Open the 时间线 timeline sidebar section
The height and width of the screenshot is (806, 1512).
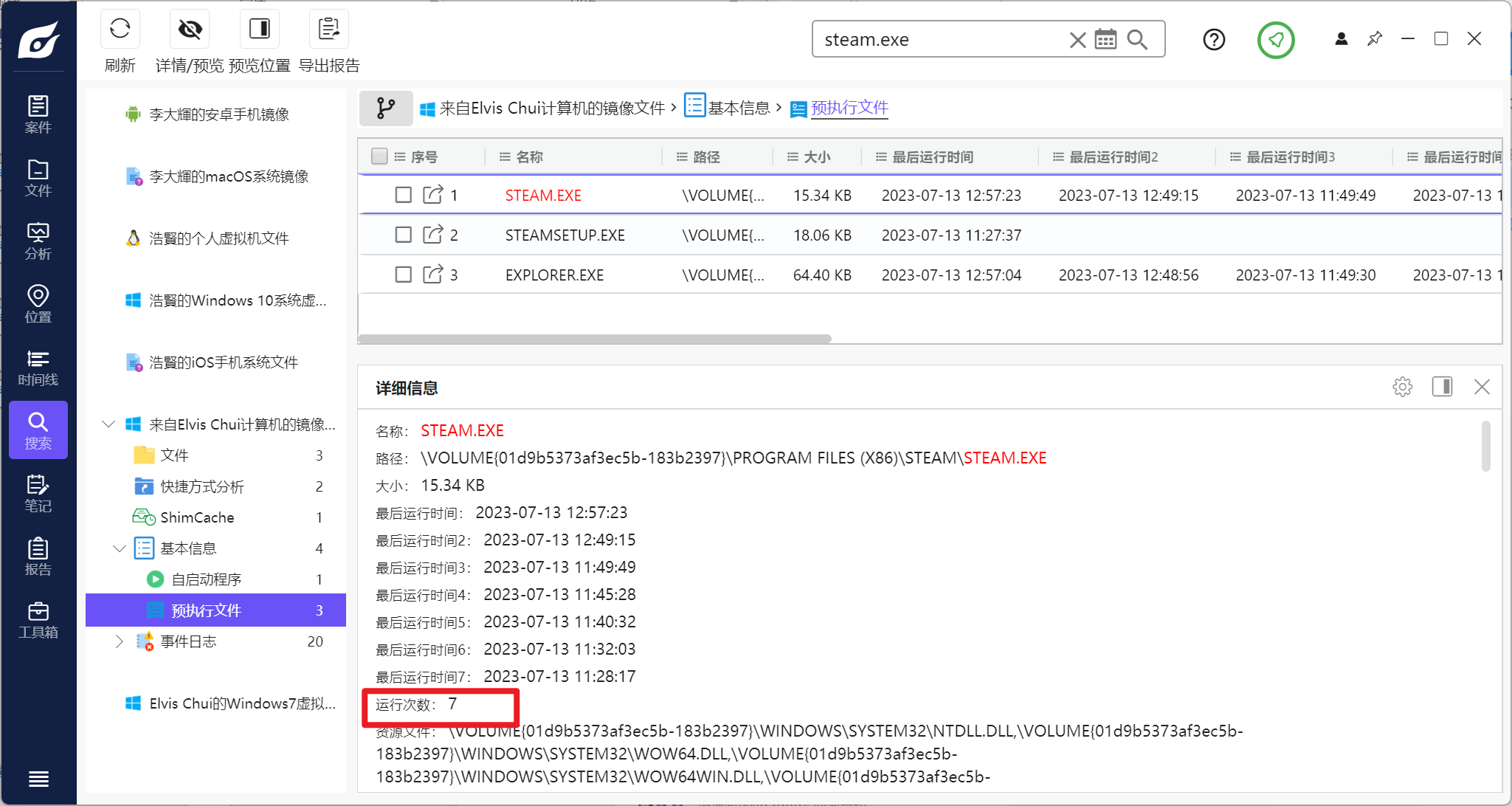pos(38,368)
